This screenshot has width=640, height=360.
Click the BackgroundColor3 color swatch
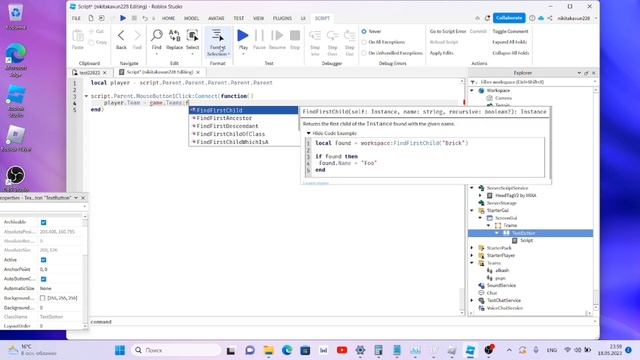tap(42, 298)
